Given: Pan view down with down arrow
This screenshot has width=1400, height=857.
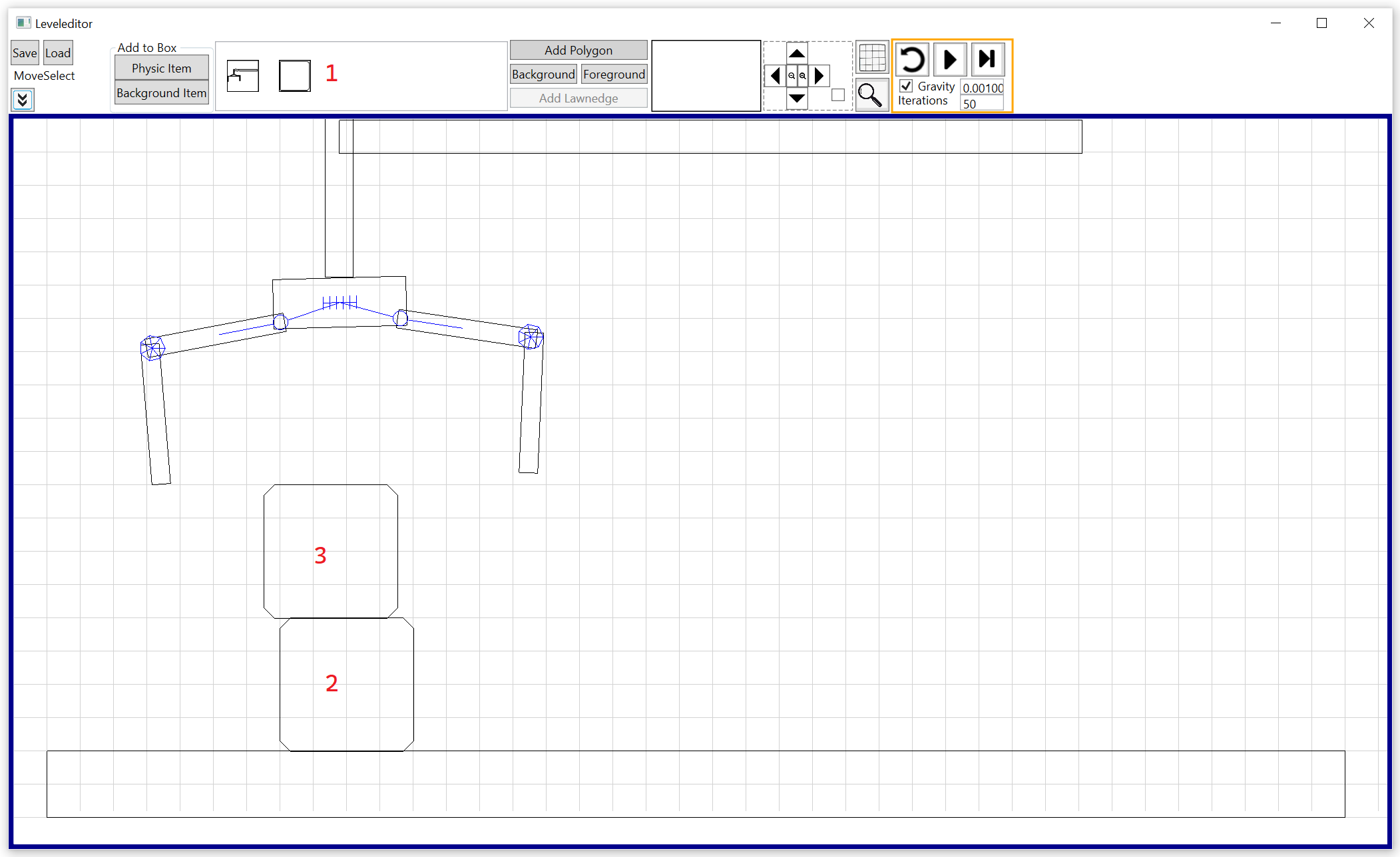Looking at the screenshot, I should (x=797, y=99).
